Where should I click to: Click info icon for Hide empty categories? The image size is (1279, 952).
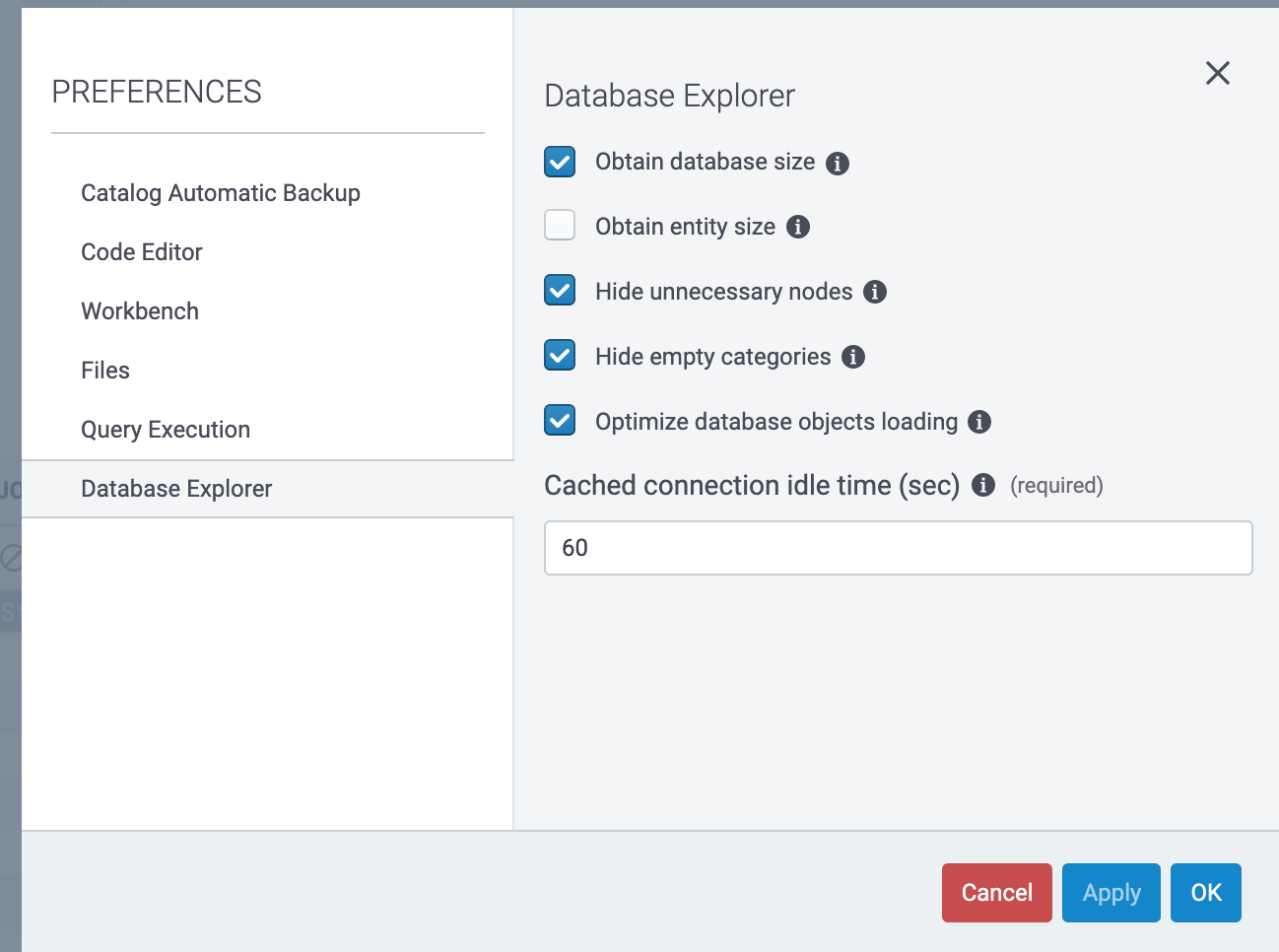pos(853,357)
